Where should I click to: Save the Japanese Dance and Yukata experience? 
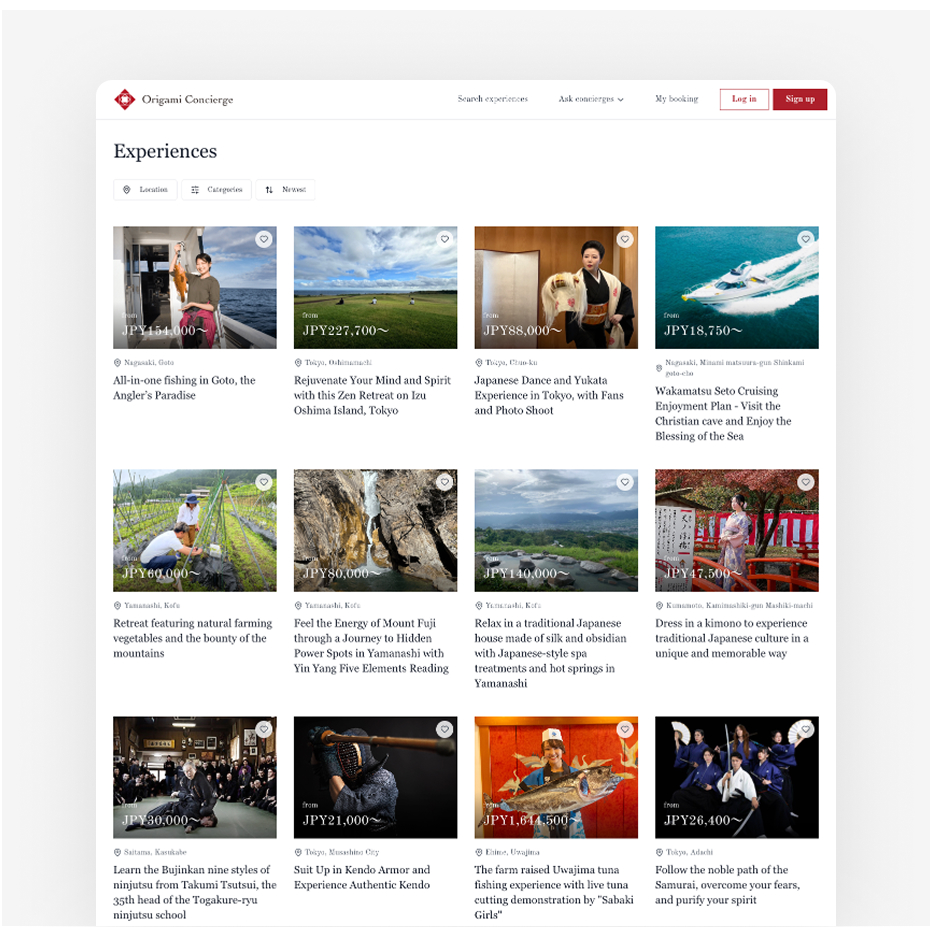point(625,239)
